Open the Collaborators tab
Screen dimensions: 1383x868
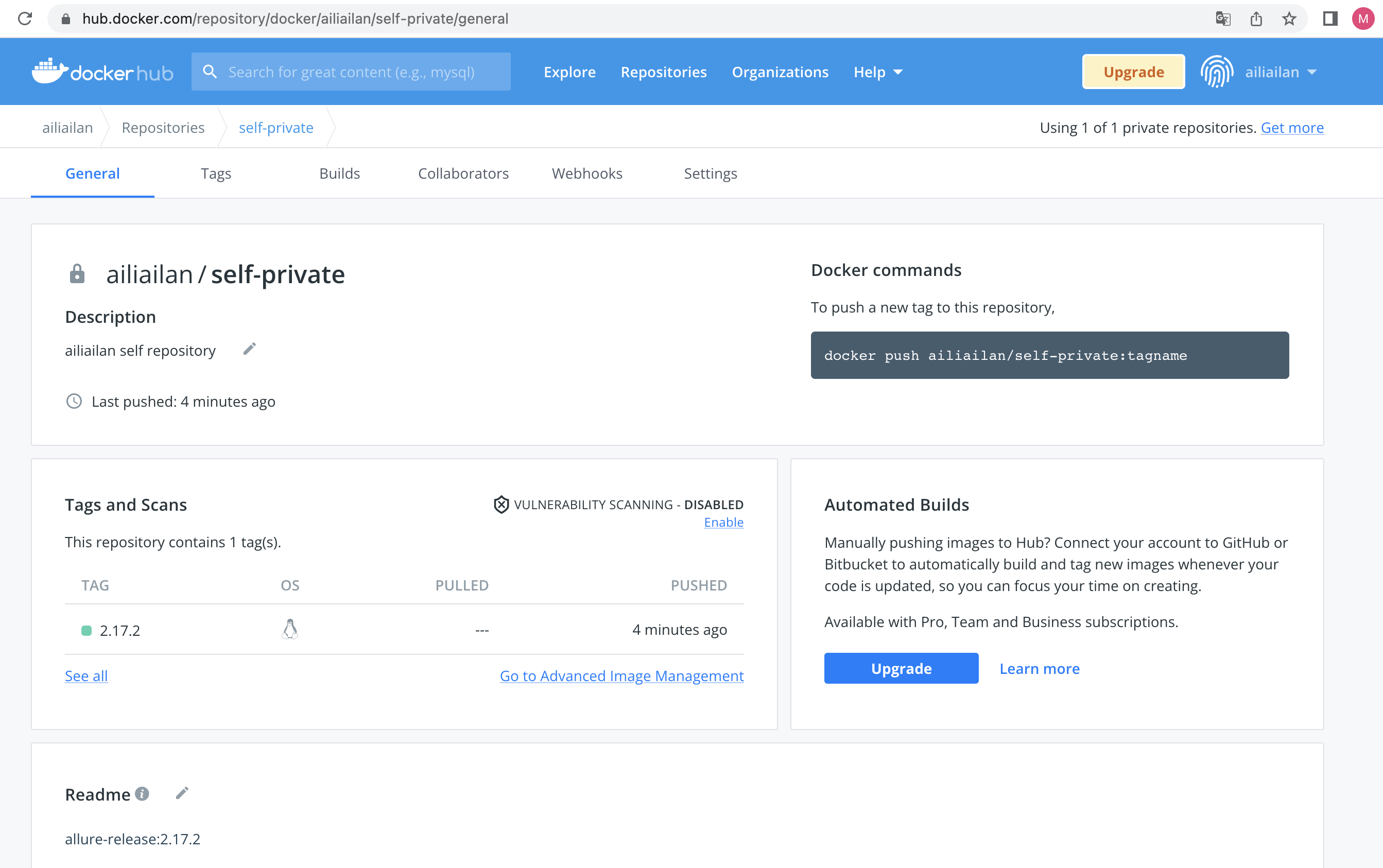click(463, 173)
